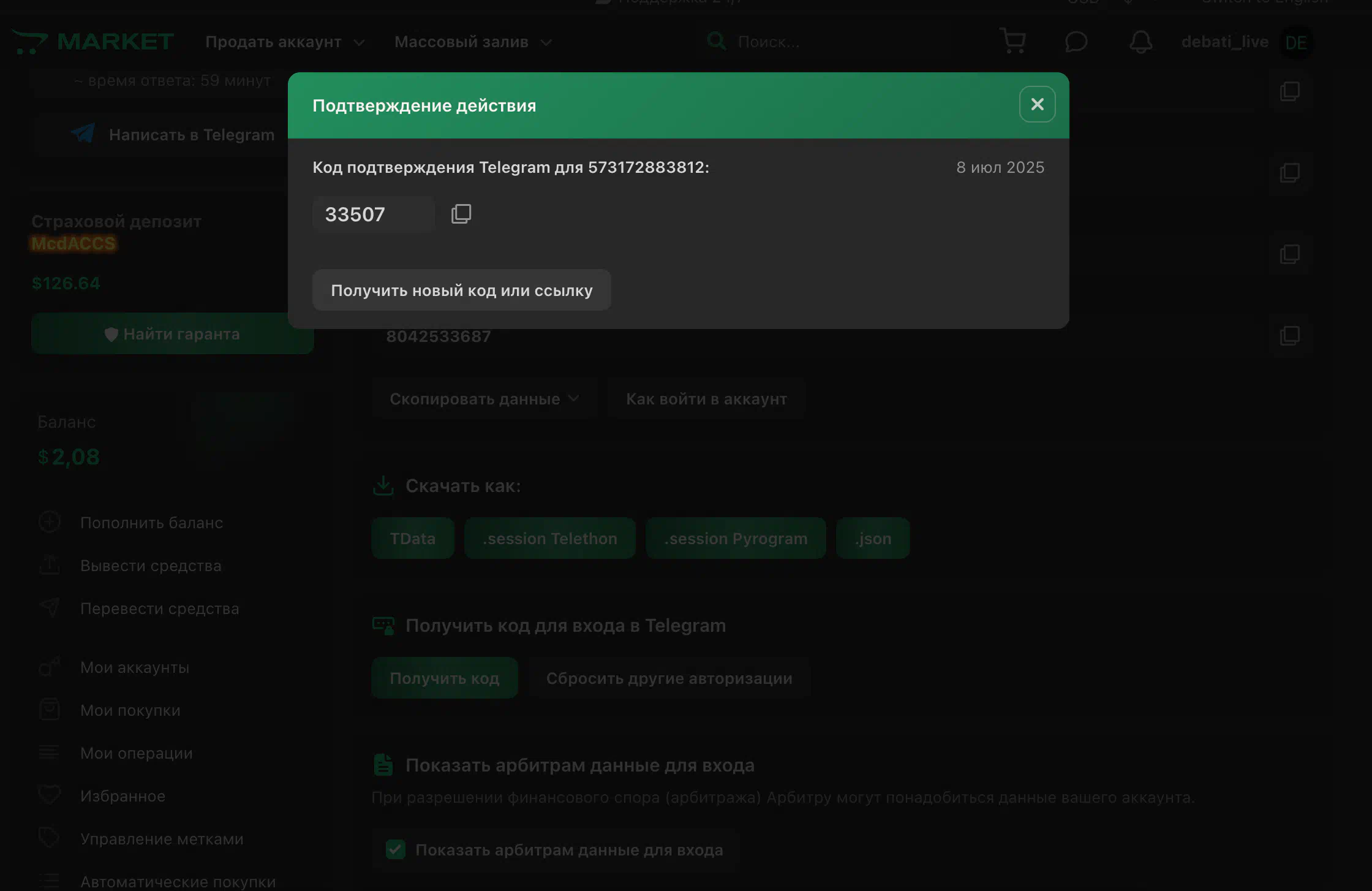Expand 'Скопировать данные' dropdown
1372x891 pixels.
484,399
